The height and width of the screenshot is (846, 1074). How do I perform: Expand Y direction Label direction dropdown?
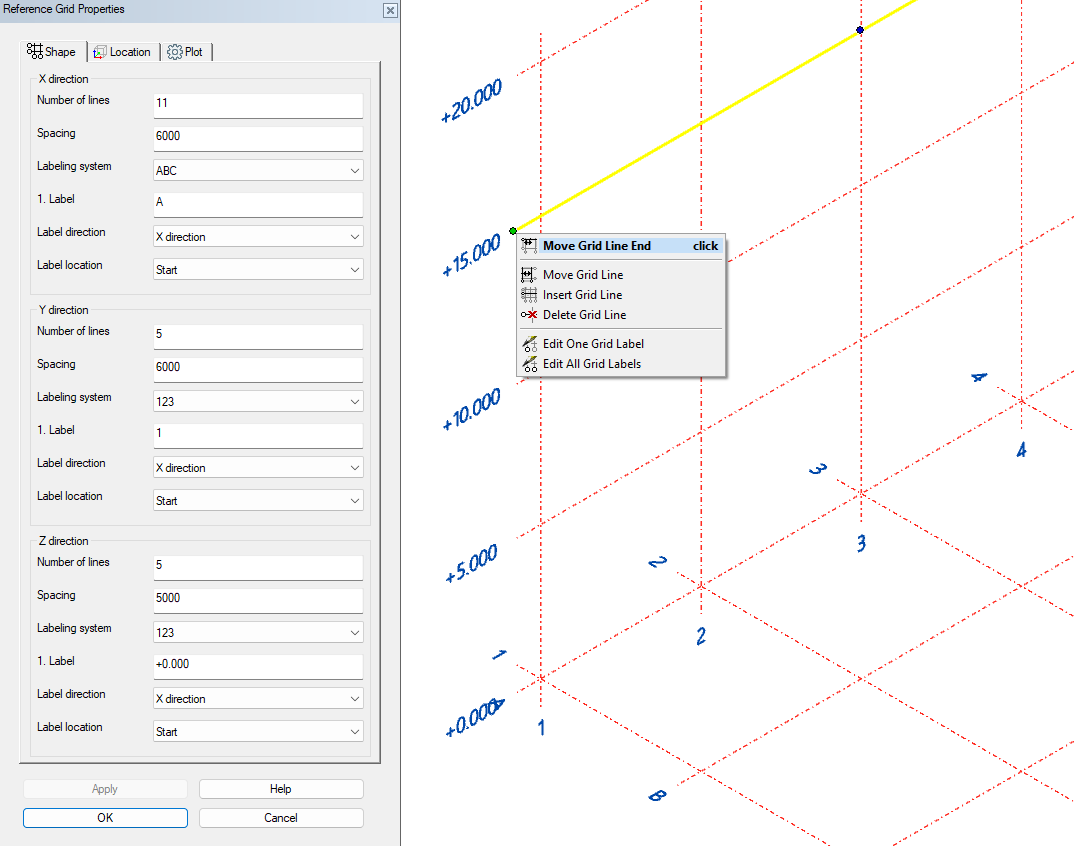coord(258,468)
